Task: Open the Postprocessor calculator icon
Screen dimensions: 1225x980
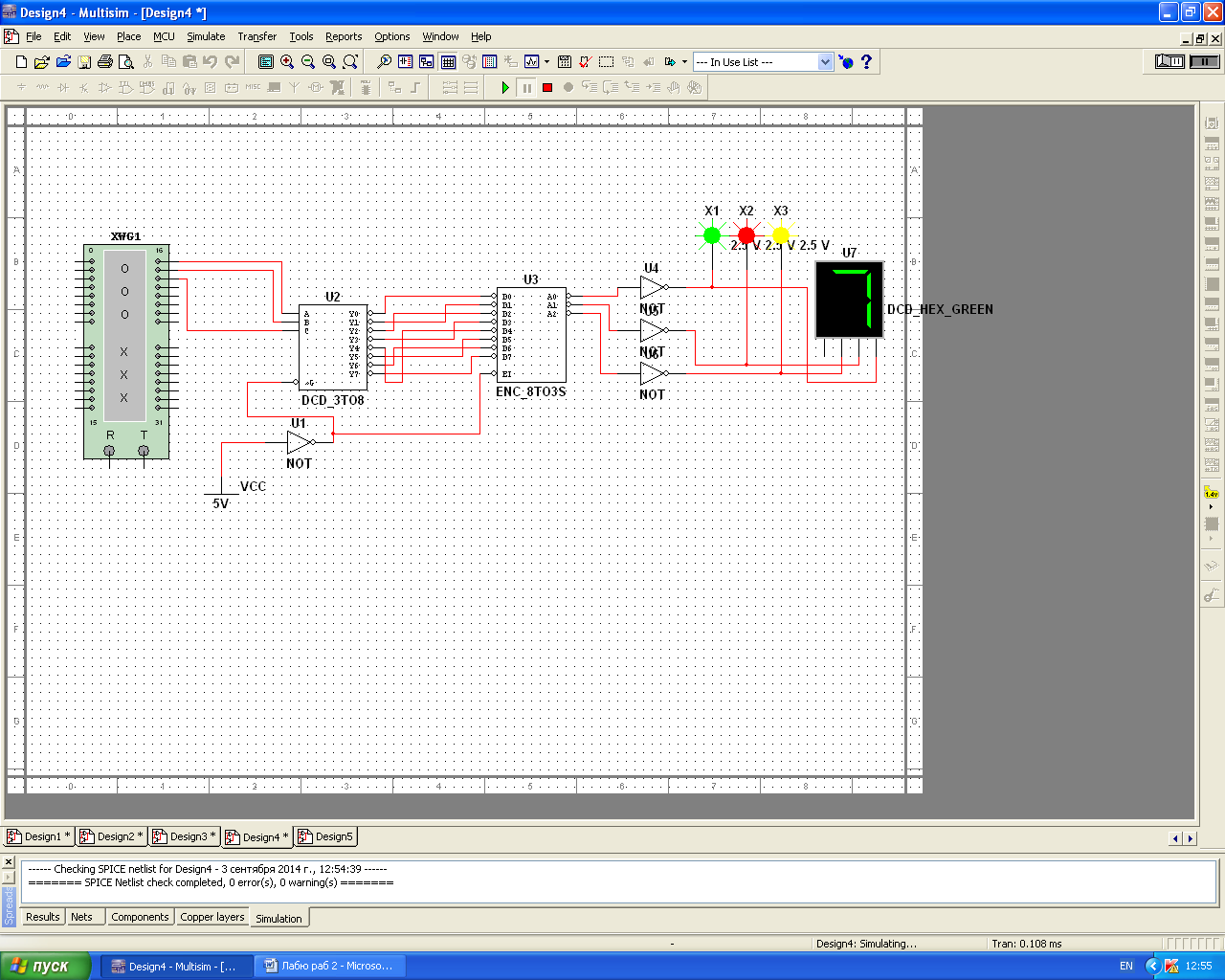Action: pos(565,61)
